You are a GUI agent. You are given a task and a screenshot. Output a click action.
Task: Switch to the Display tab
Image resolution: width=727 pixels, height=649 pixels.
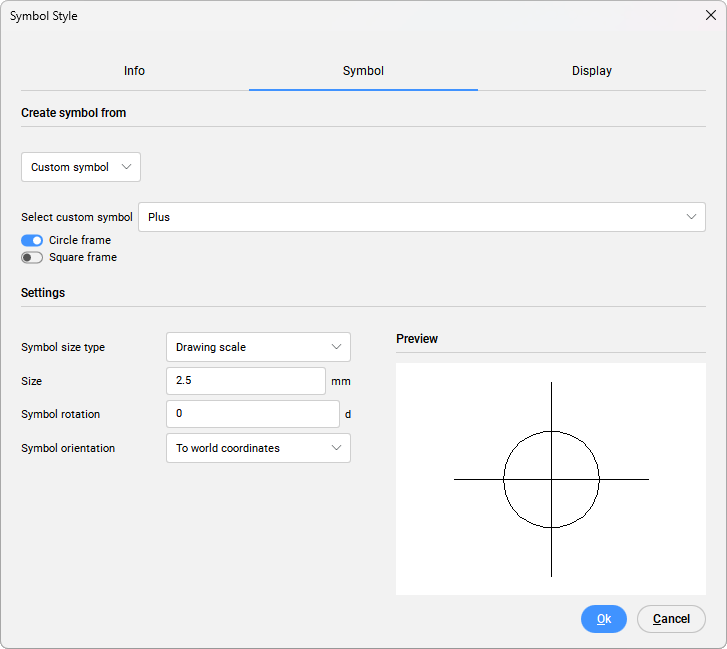[x=591, y=71]
